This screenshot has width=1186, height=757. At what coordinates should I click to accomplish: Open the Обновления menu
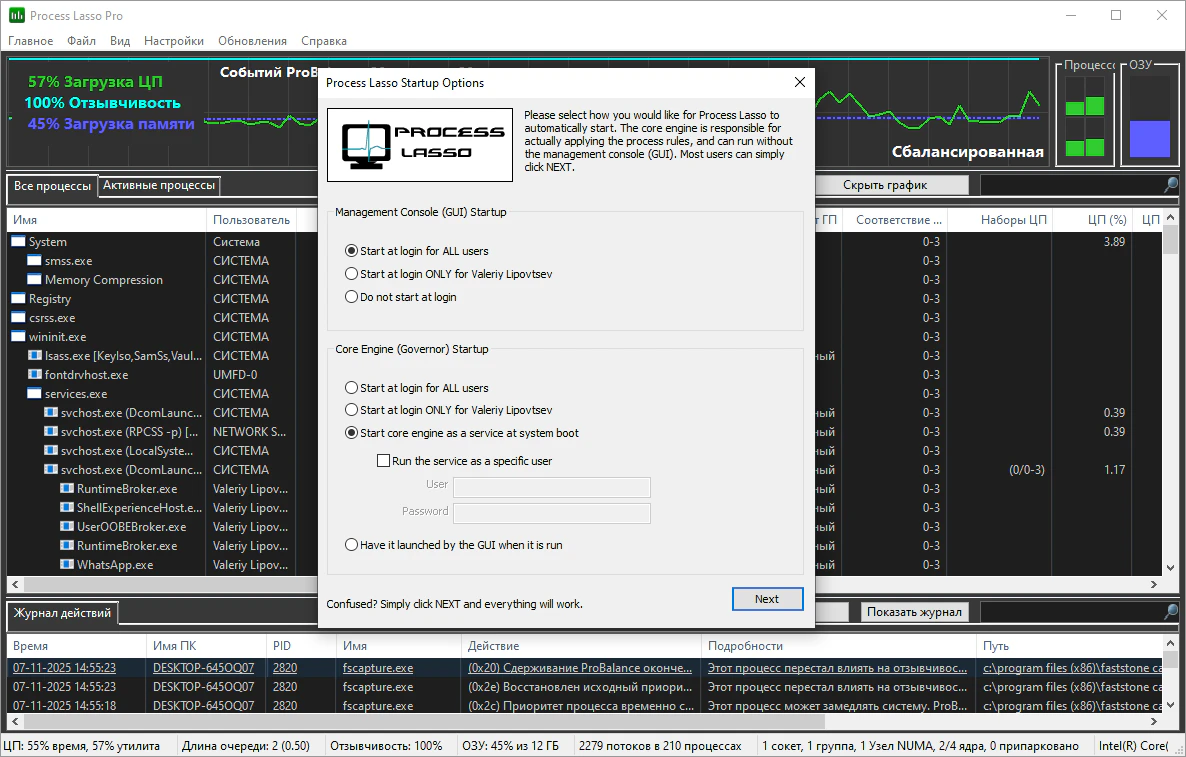(x=253, y=41)
